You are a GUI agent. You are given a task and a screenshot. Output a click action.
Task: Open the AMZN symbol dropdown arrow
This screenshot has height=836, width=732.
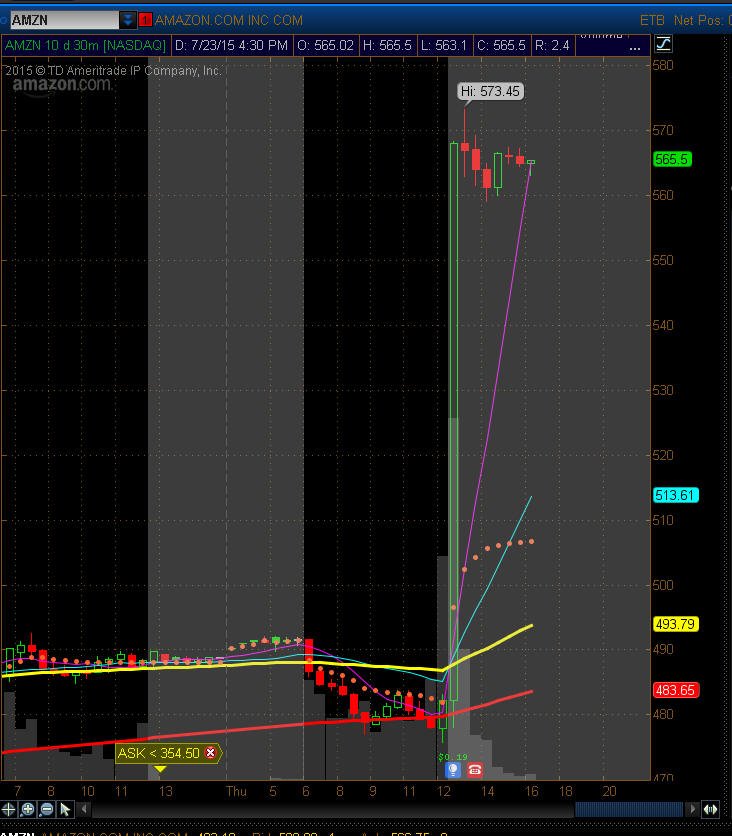click(x=128, y=20)
